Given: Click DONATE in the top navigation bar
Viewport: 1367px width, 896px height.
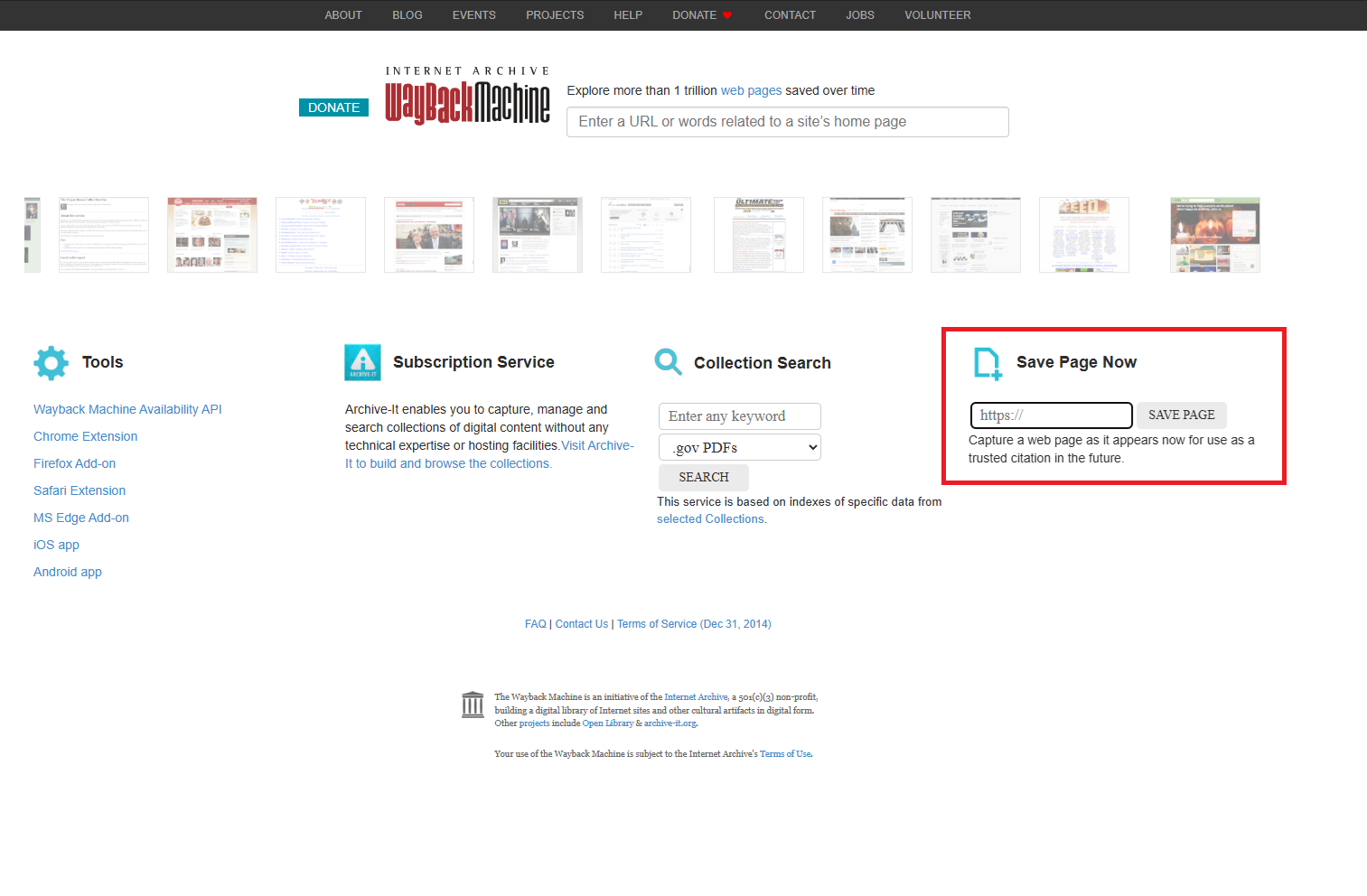Looking at the screenshot, I should (694, 15).
